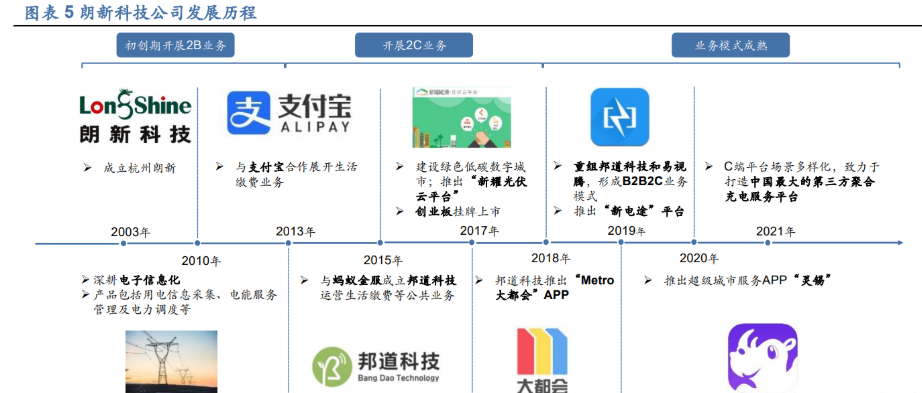
Task: Click the text 重组邦道科技和易视腾
Action: tap(630, 174)
